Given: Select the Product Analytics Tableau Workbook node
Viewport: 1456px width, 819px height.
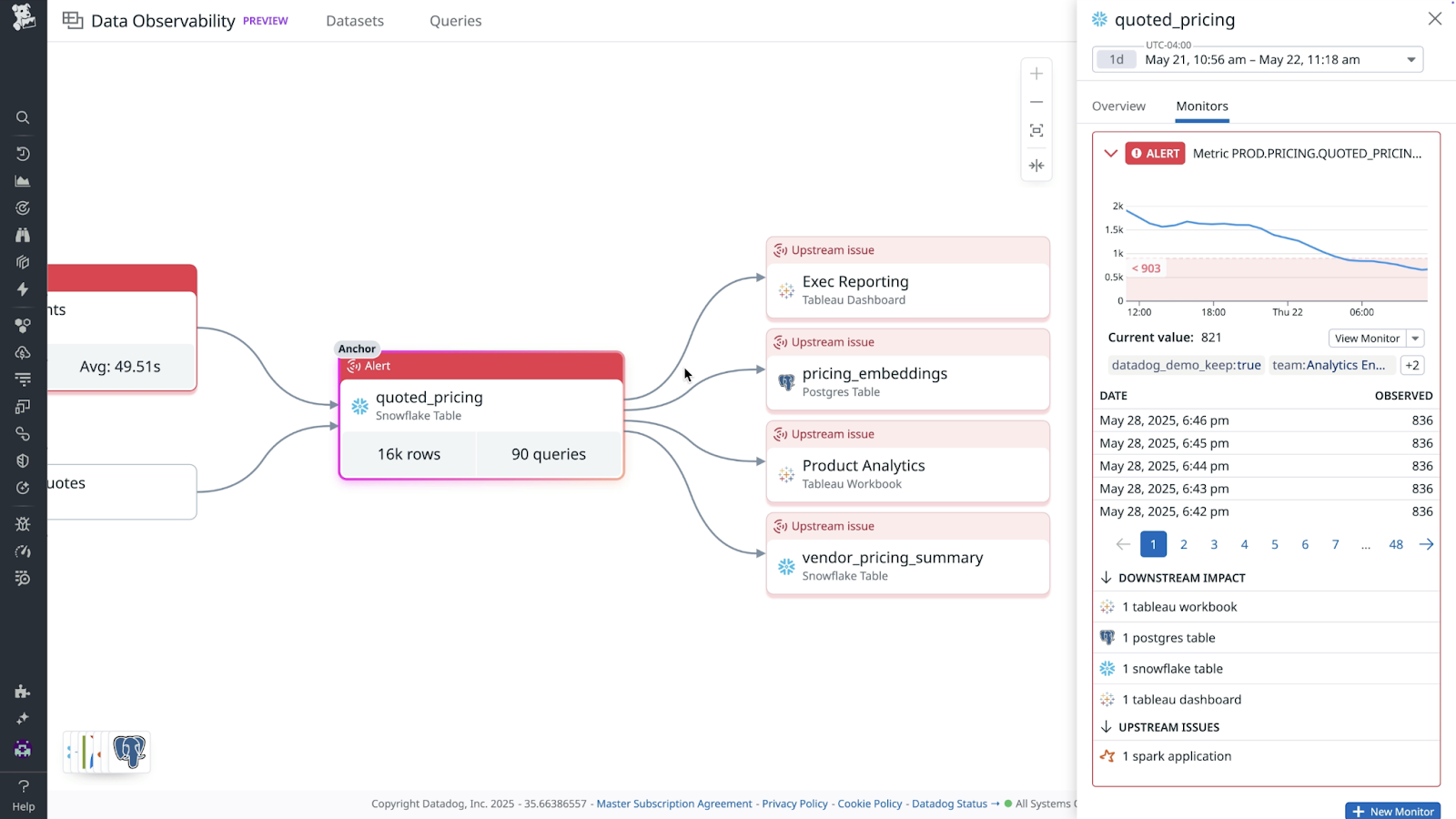Looking at the screenshot, I should click(x=908, y=462).
